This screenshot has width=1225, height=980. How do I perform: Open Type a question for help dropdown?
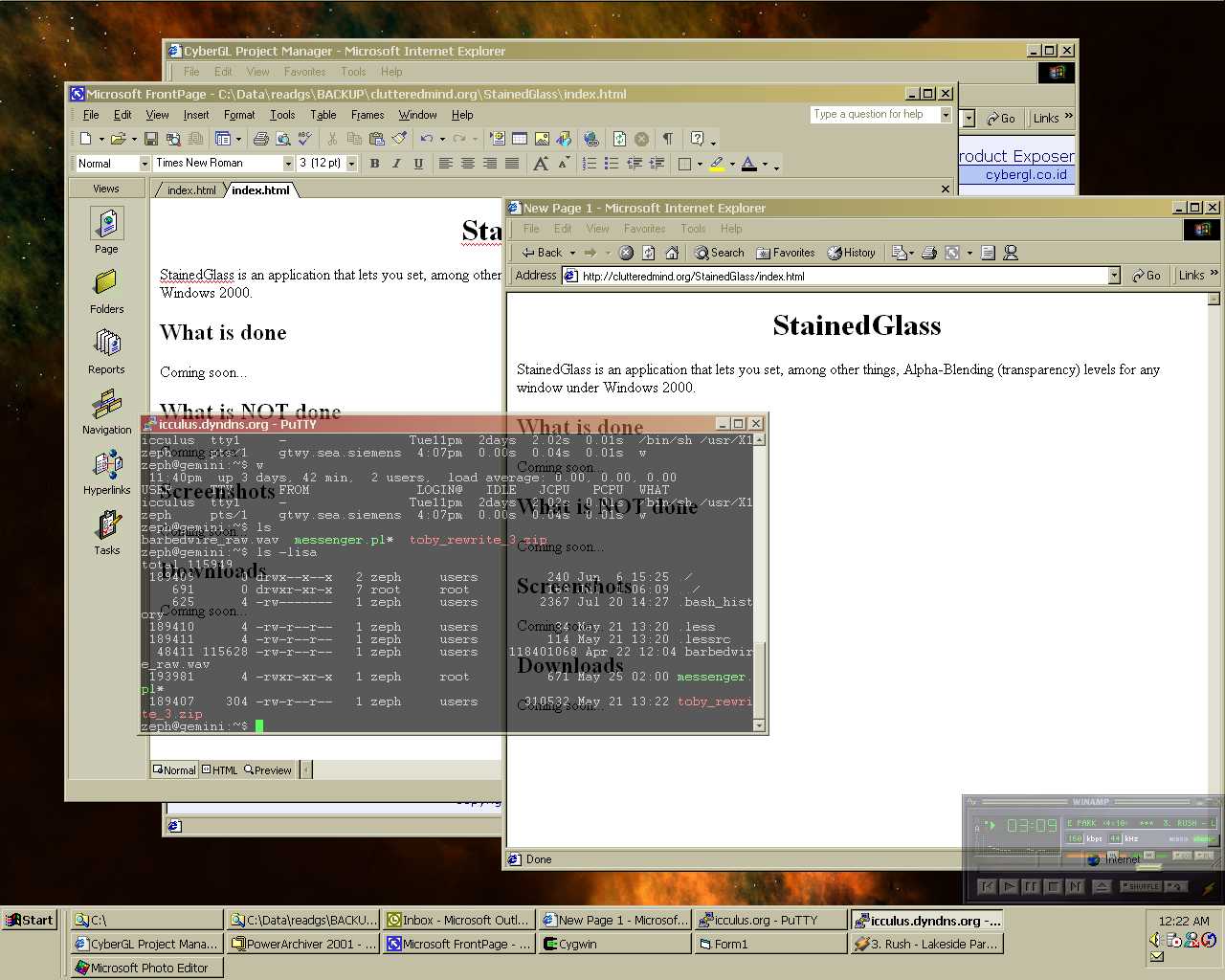[x=946, y=114]
